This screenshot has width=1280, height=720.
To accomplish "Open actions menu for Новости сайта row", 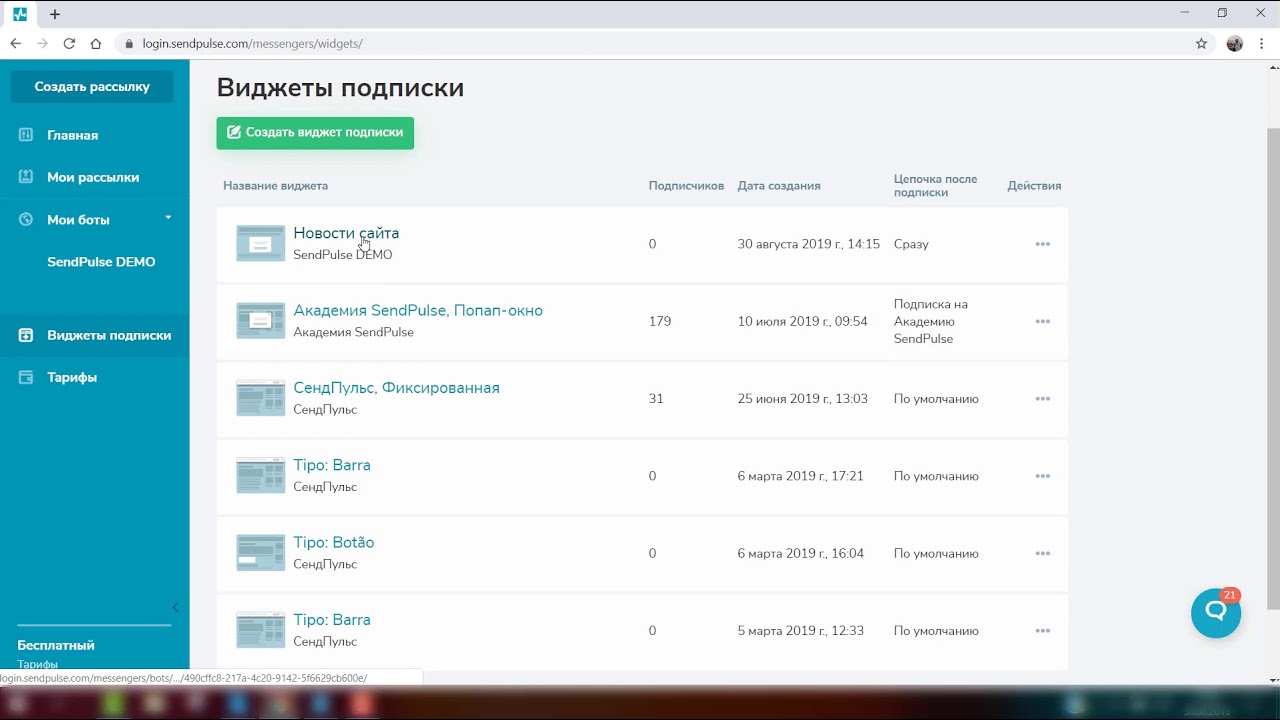I will [x=1043, y=244].
